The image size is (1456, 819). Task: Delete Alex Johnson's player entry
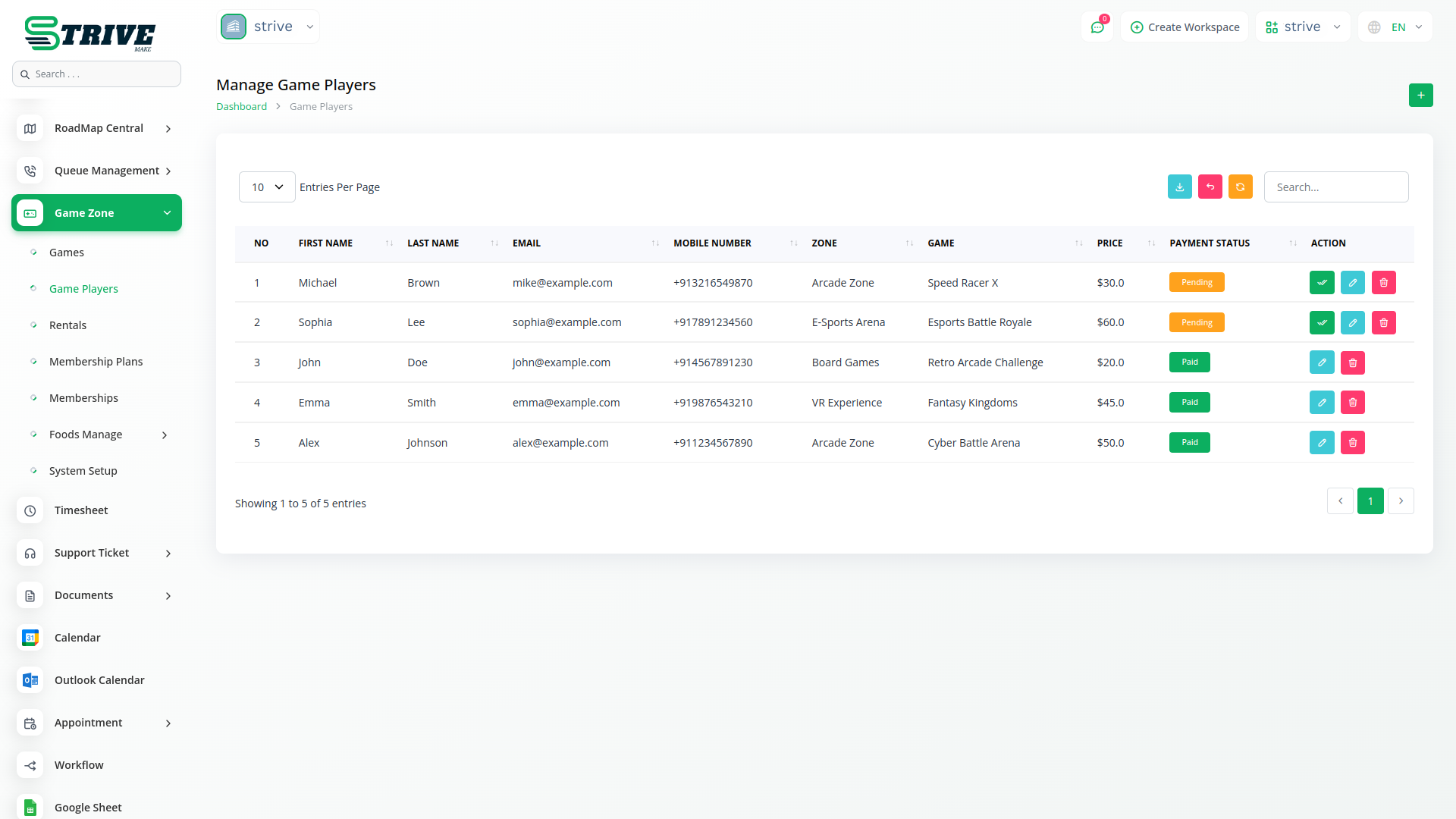click(1352, 443)
